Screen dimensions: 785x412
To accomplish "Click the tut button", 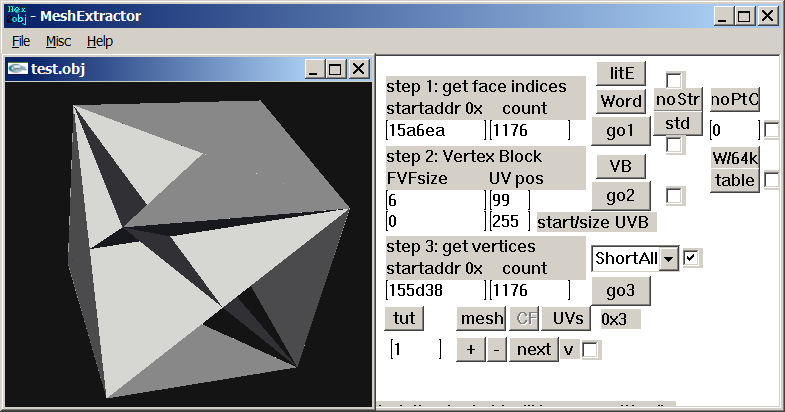I will pos(404,318).
